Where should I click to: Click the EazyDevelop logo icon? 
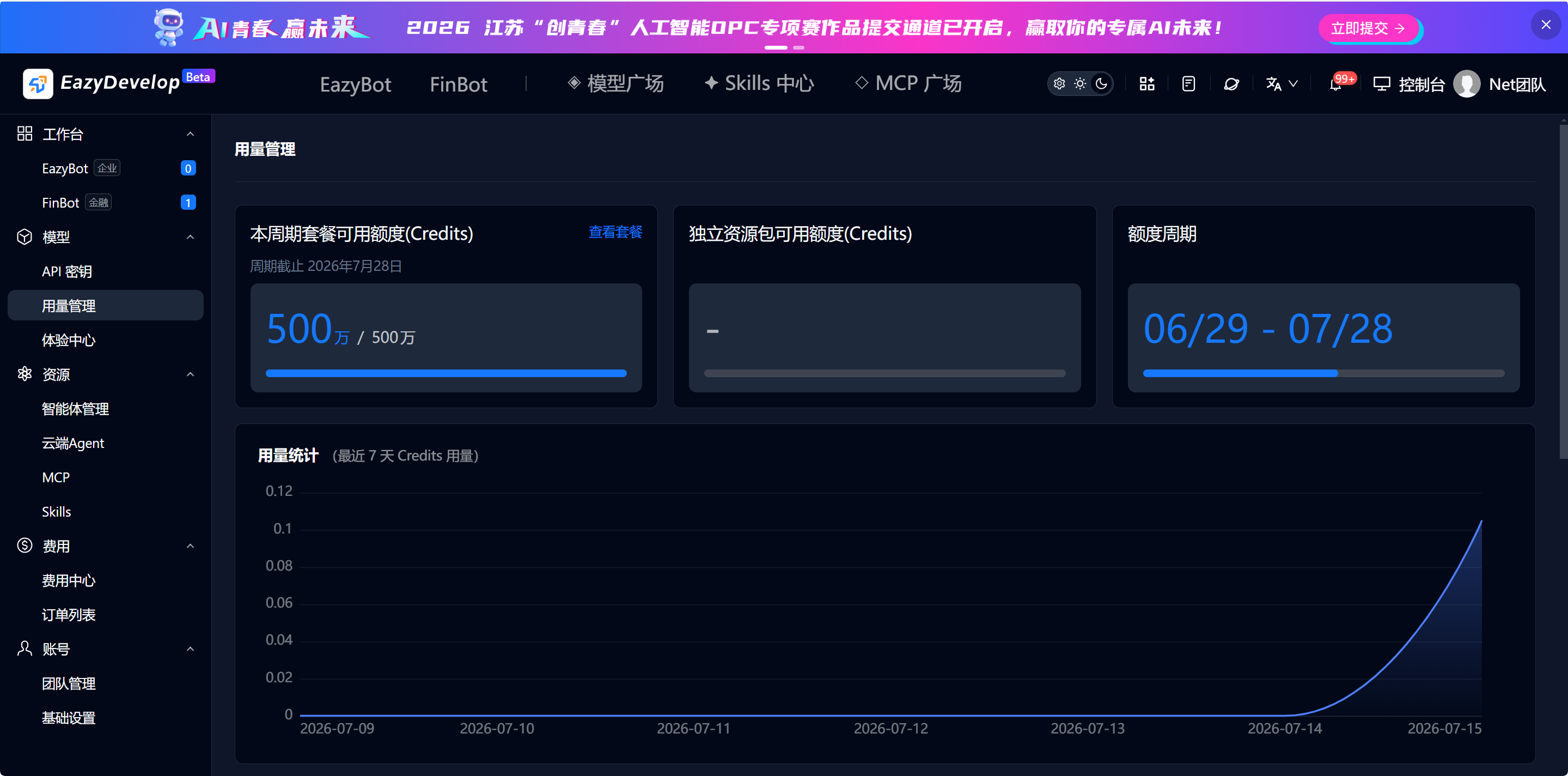pyautogui.click(x=38, y=83)
